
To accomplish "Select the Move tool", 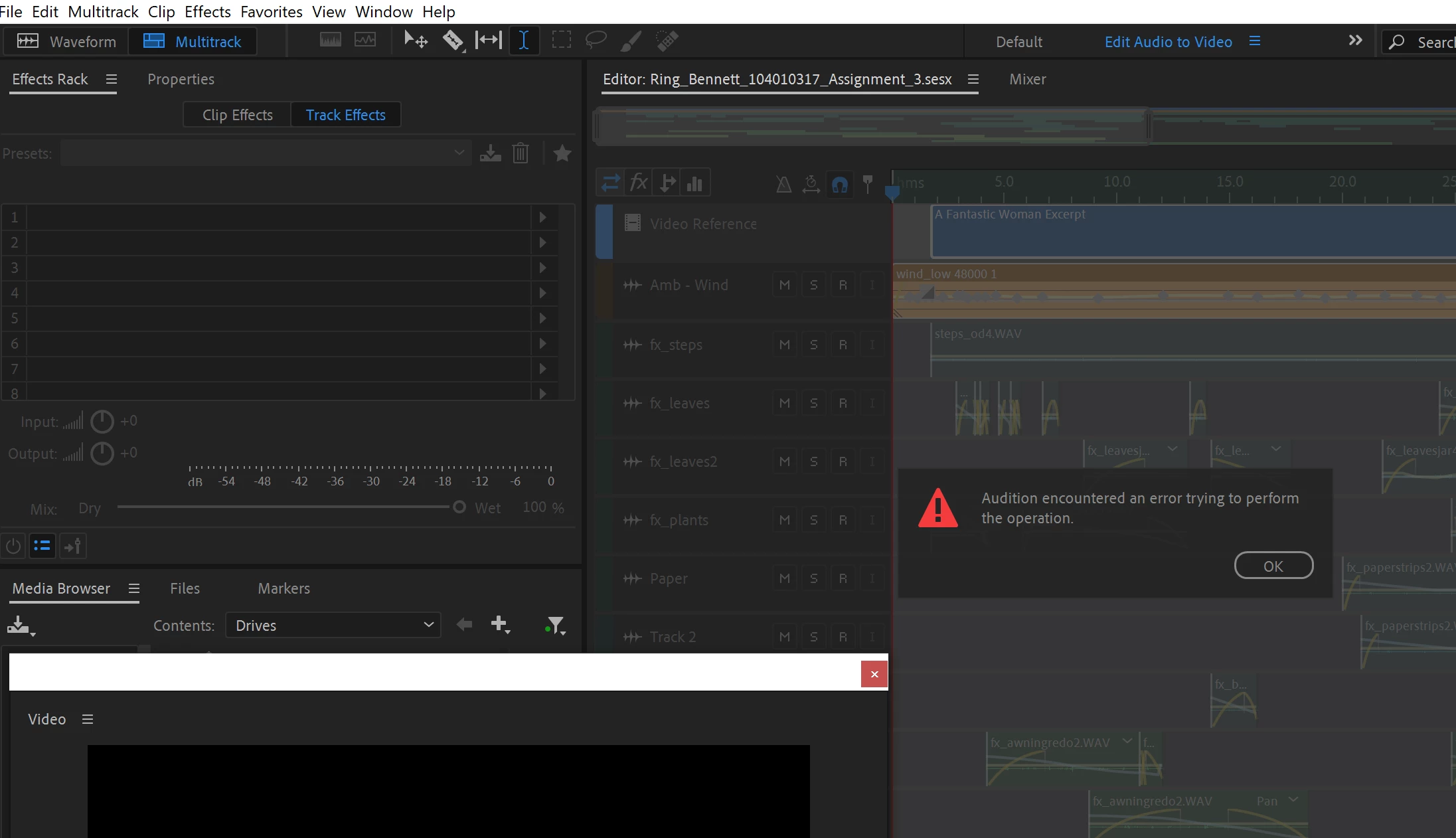I will pyautogui.click(x=416, y=41).
